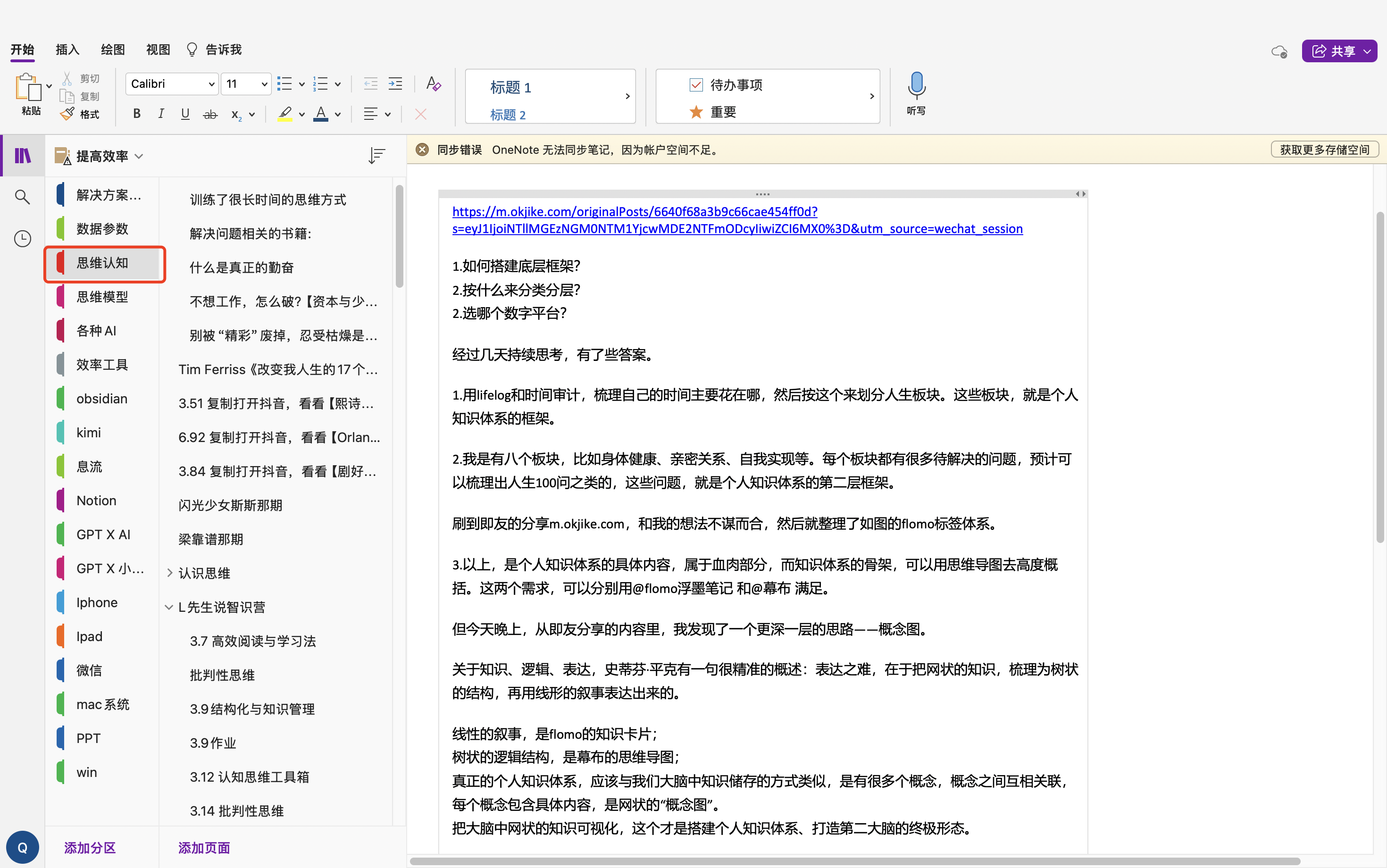Toggle bold formatting
1387x868 pixels.
pyautogui.click(x=137, y=114)
